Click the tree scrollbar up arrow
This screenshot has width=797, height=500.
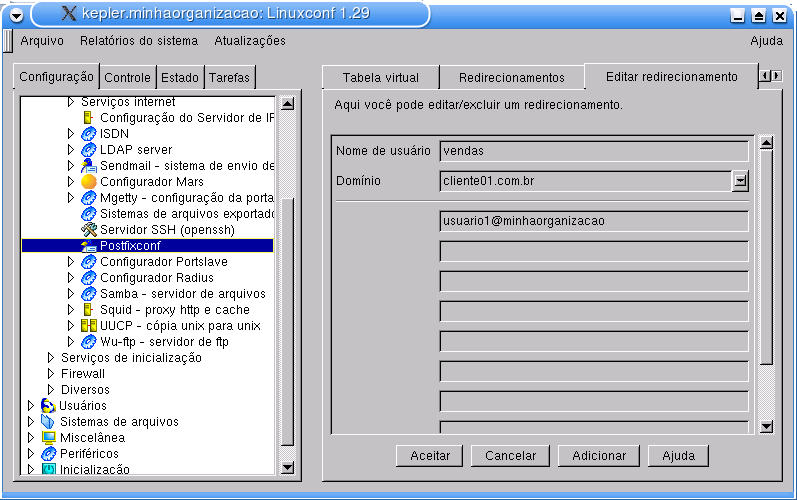(x=288, y=104)
